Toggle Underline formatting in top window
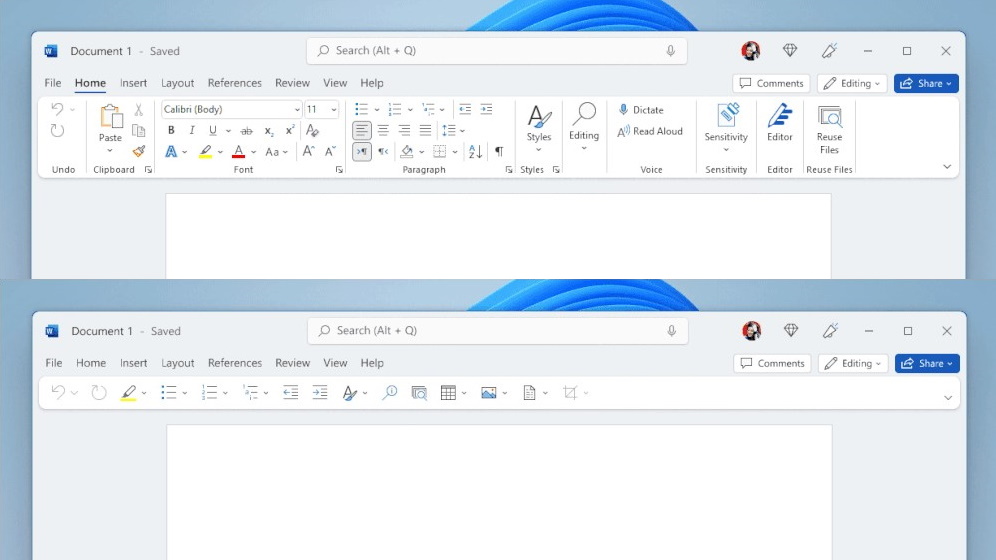Viewport: 996px width, 560px height. (x=213, y=130)
